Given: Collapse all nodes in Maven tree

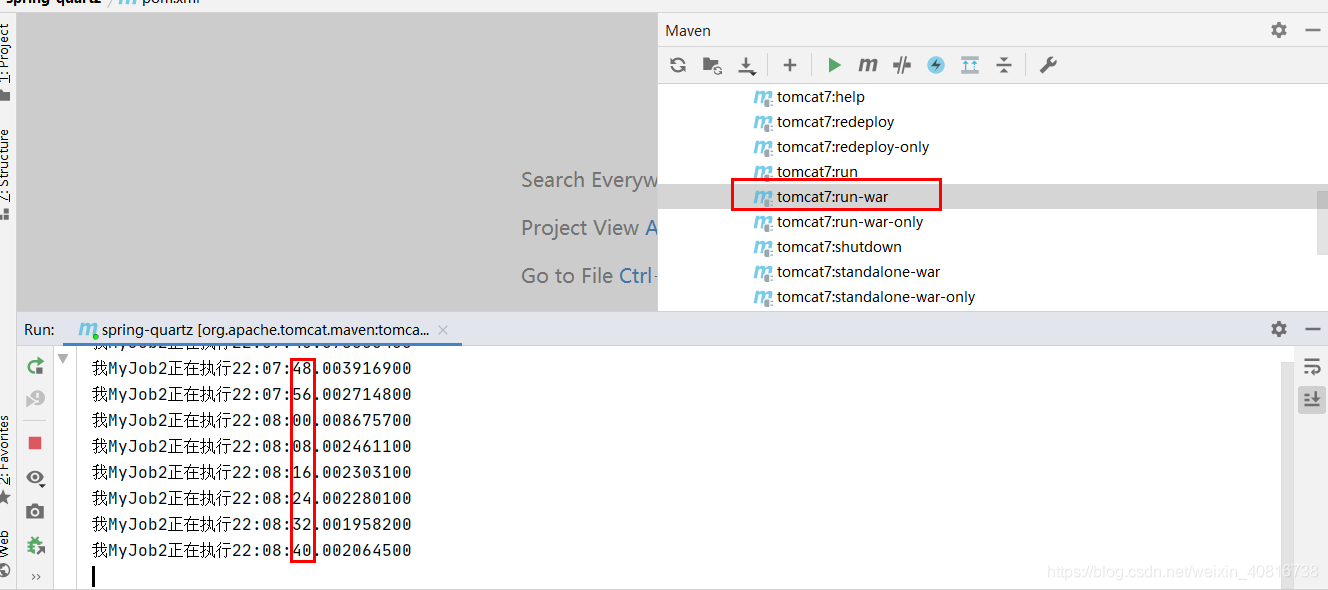Looking at the screenshot, I should [1004, 65].
